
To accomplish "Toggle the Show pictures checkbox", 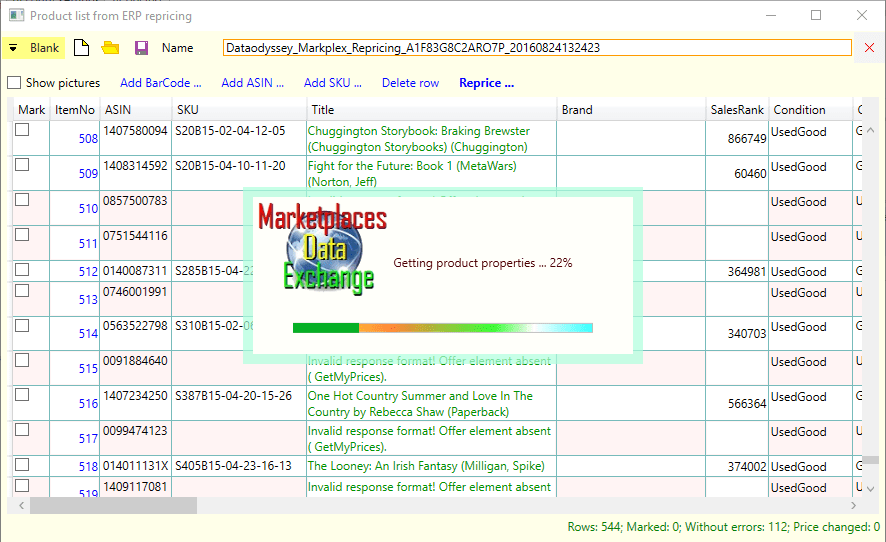I will [x=14, y=83].
